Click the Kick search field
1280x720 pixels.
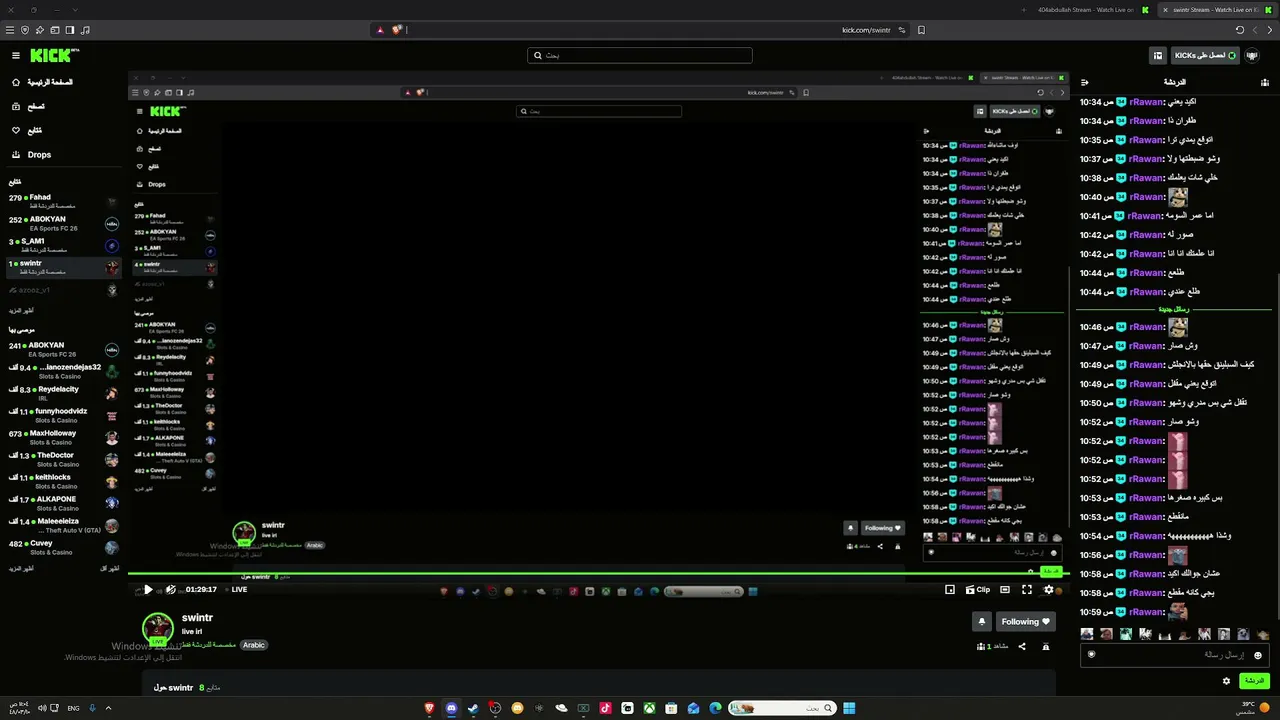coord(640,56)
